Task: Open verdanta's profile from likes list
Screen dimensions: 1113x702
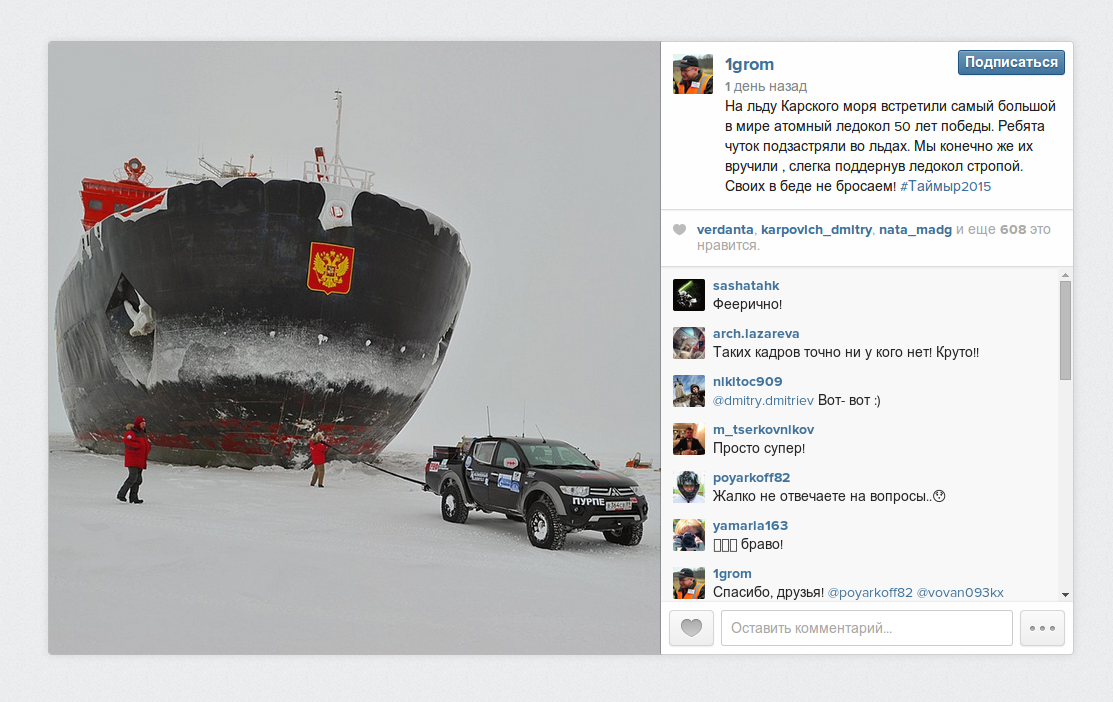Action: click(x=725, y=229)
